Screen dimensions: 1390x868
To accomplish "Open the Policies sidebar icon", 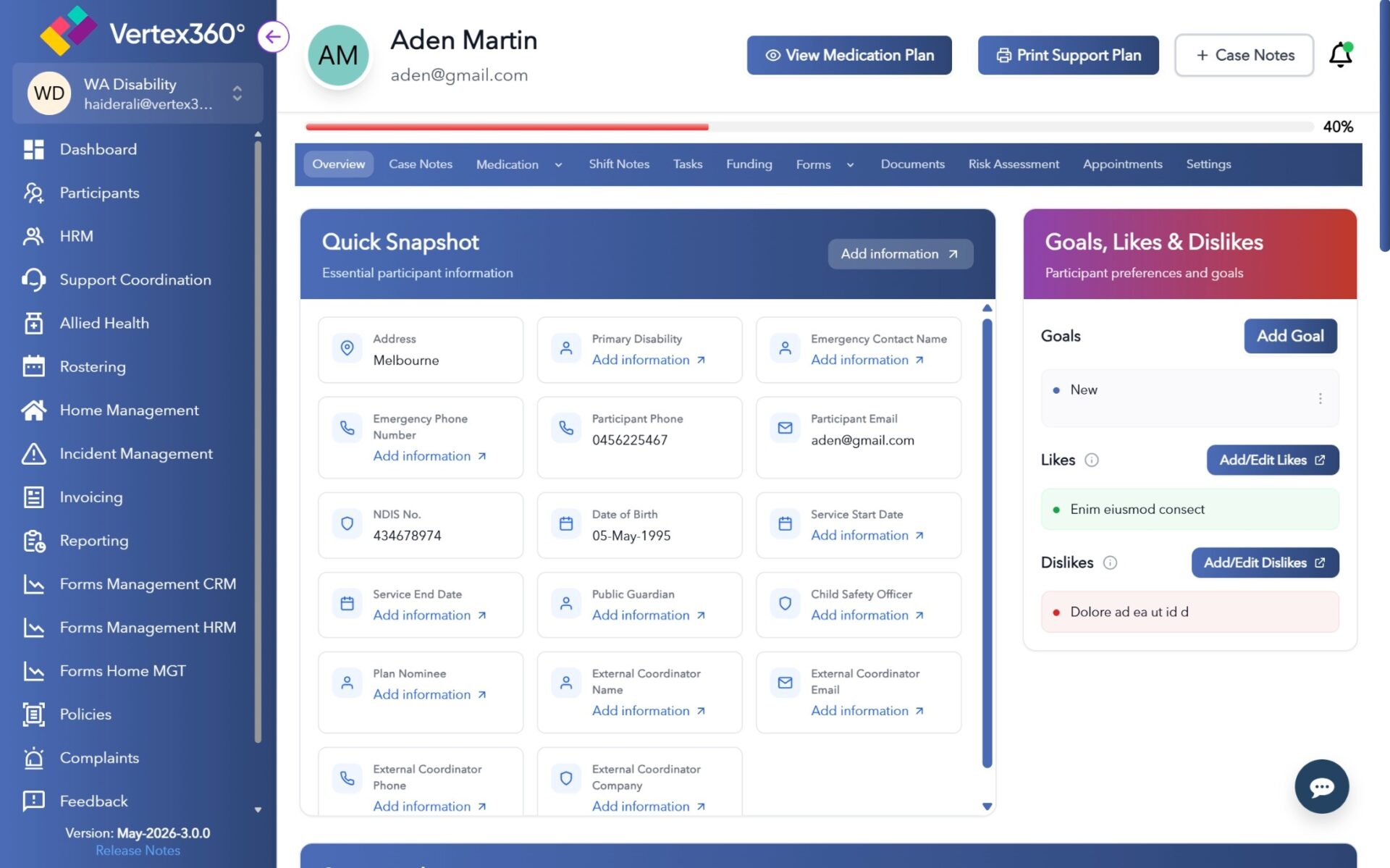I will (x=34, y=714).
